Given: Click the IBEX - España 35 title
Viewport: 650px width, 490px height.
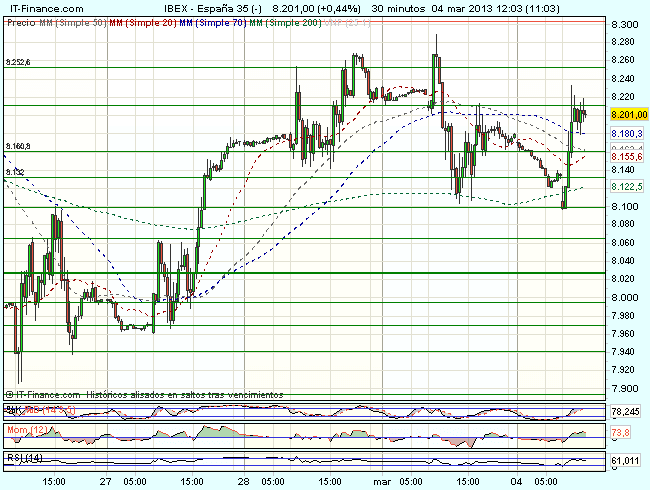Looking at the screenshot, I should 199,7.
